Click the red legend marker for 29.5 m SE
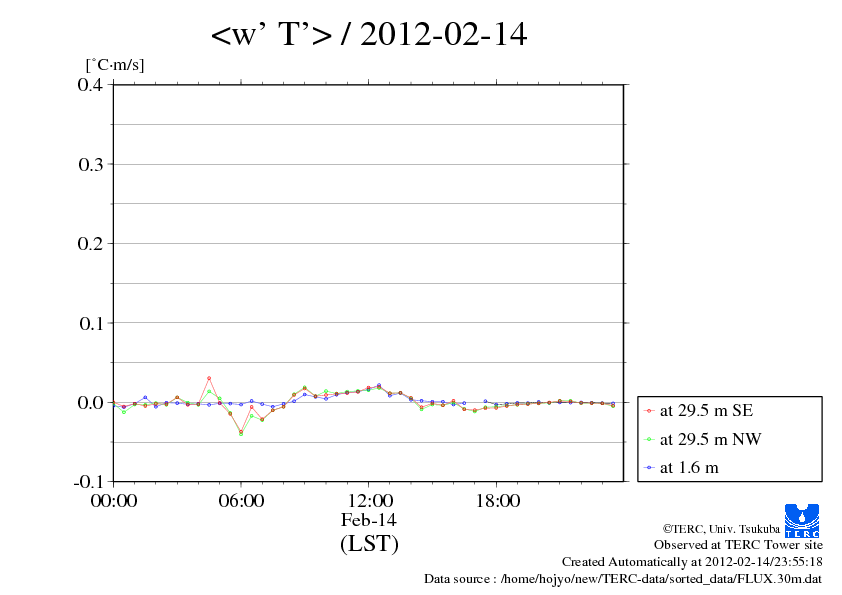This screenshot has height=595, width=842. pyautogui.click(x=649, y=411)
